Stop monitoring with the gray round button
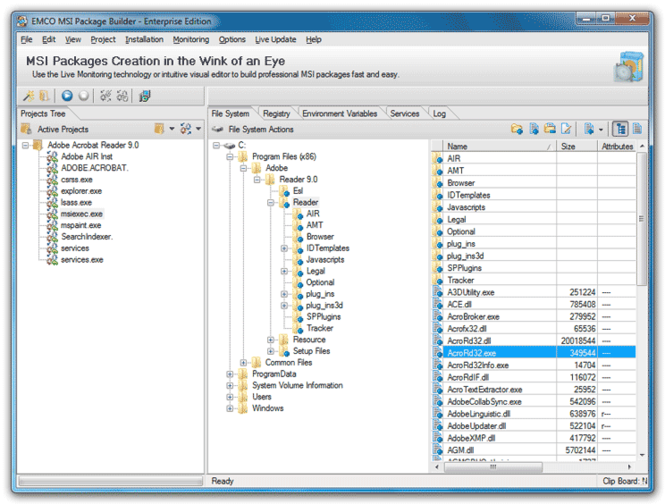Viewport: 665px width, 504px height. click(x=84, y=96)
